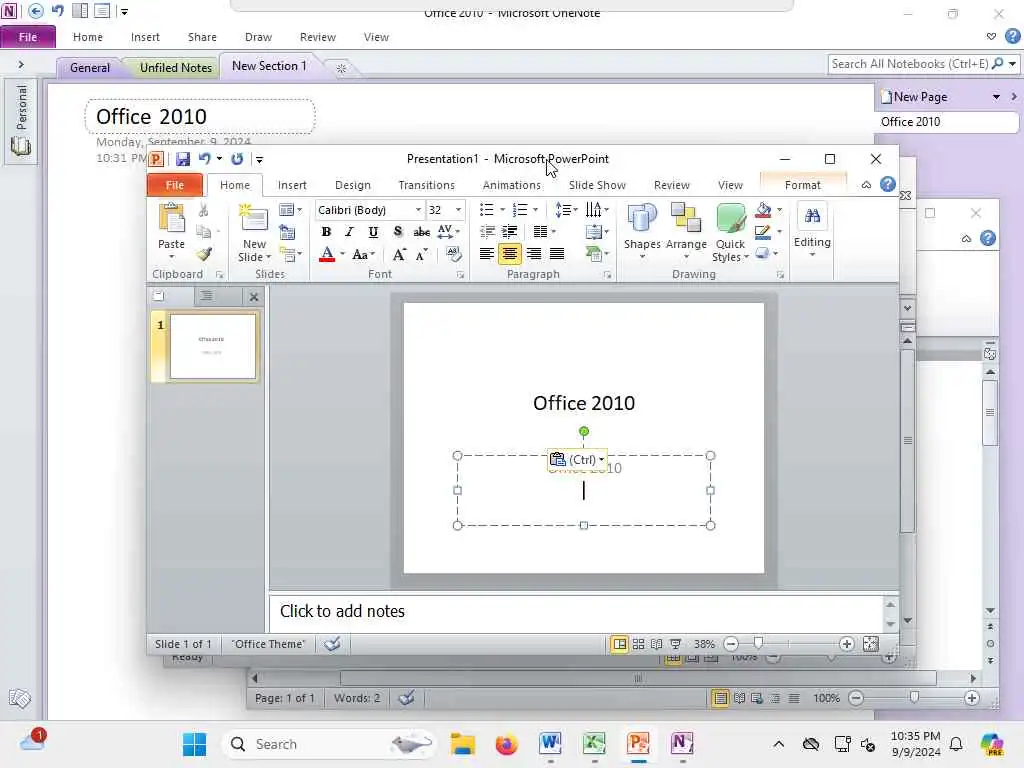Click the Shape Fill paint bucket

[763, 210]
